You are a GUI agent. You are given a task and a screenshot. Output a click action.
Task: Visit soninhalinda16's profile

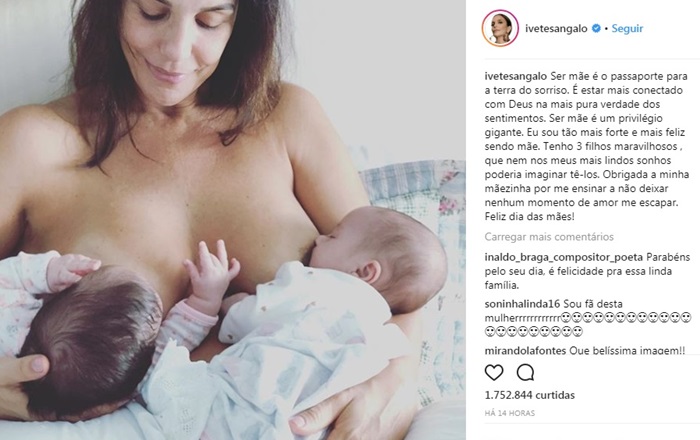(x=522, y=304)
